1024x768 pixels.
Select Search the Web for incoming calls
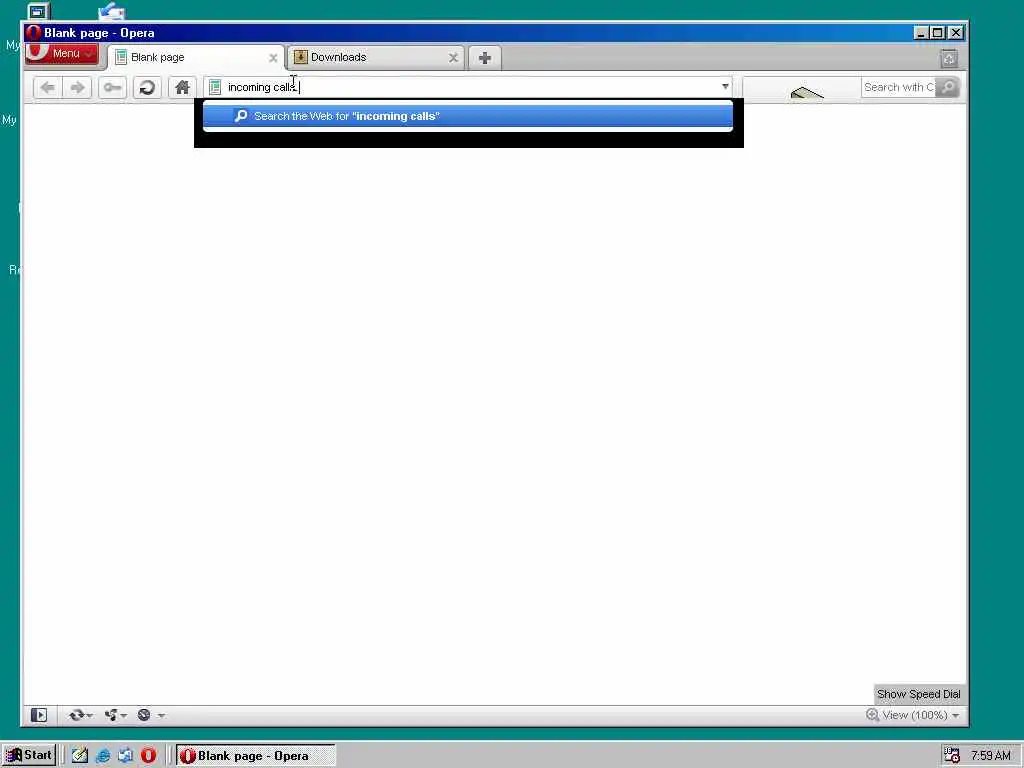(x=468, y=116)
